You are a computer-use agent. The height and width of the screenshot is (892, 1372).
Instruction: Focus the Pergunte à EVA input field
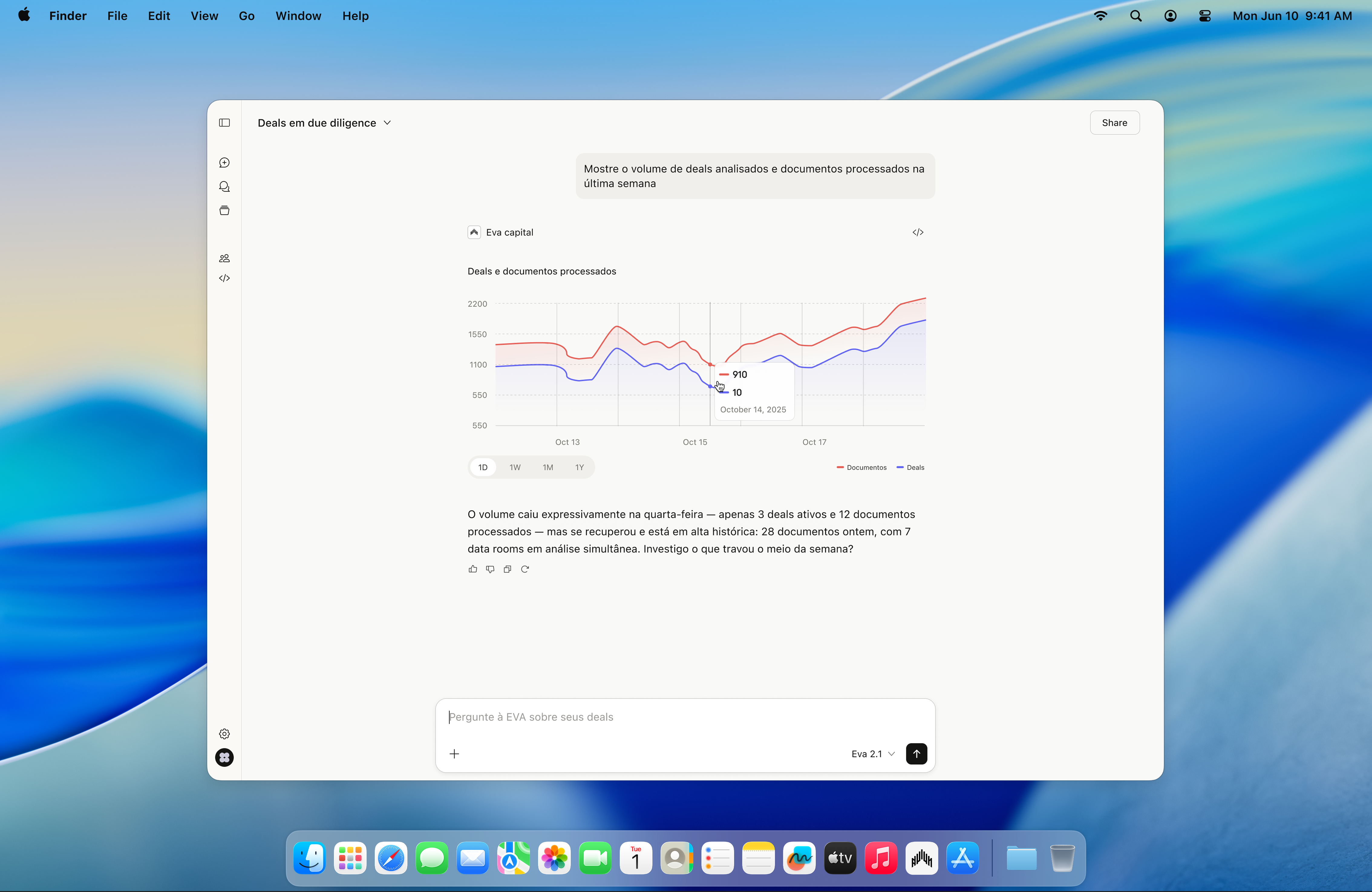click(685, 717)
